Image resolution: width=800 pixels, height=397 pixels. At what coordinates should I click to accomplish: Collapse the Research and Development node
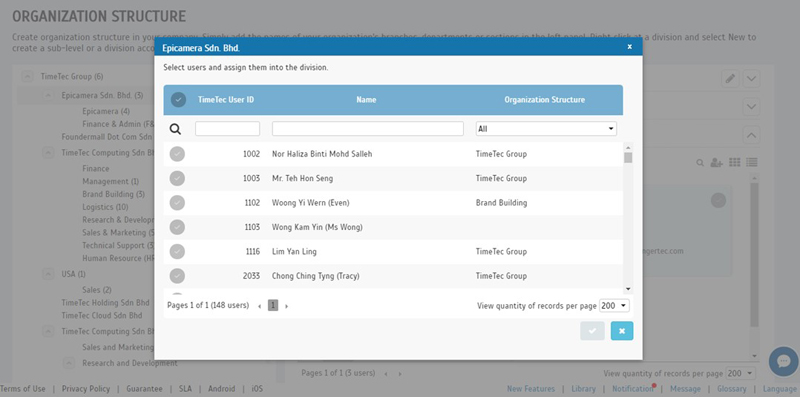pyautogui.click(x=69, y=363)
